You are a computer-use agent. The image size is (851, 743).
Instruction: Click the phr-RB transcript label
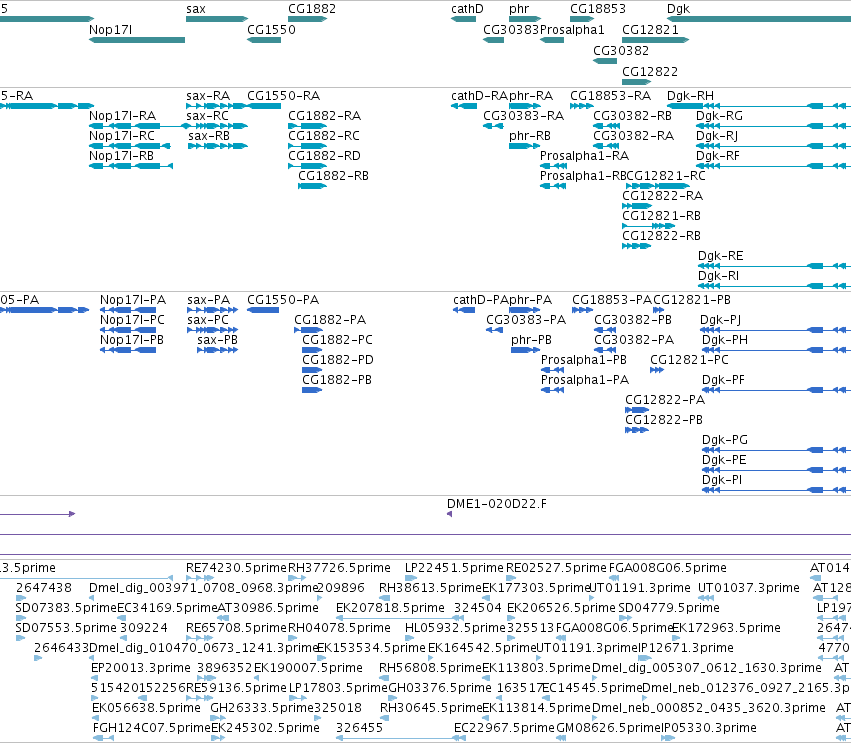coord(530,136)
